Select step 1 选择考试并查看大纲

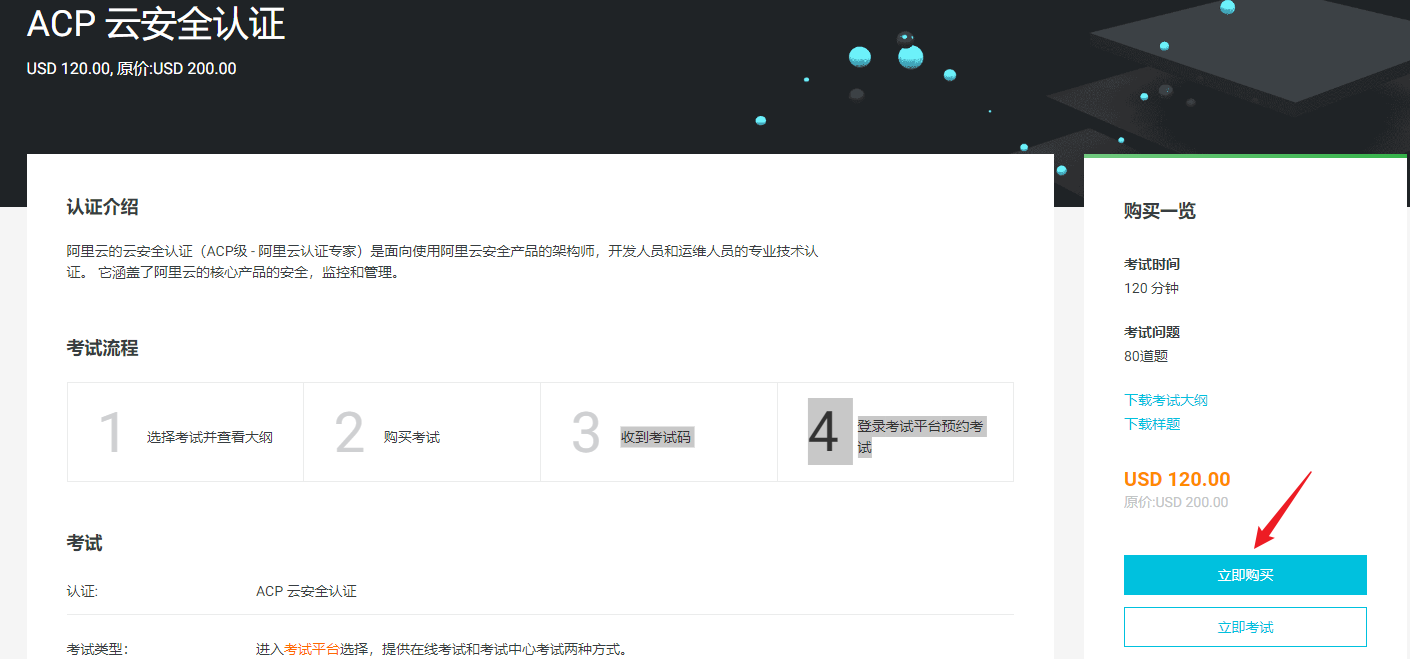[x=185, y=431]
